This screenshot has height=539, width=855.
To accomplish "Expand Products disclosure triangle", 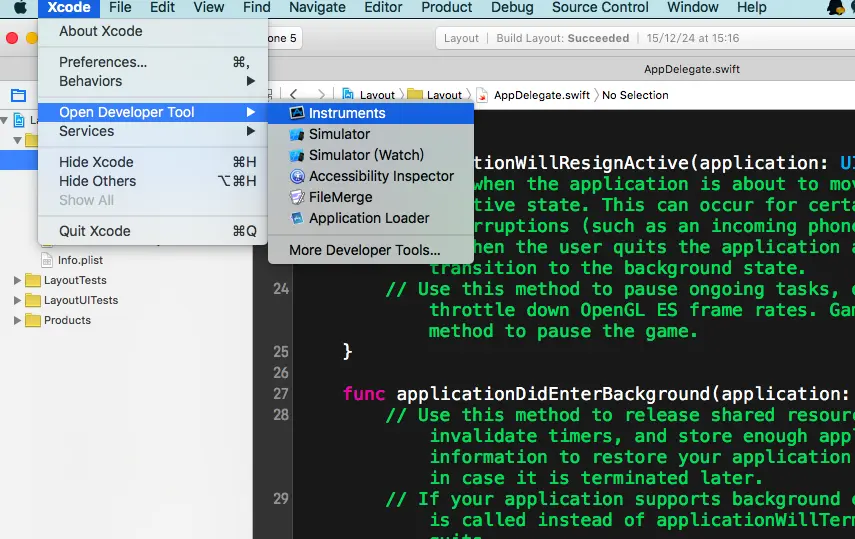I will click(x=17, y=320).
